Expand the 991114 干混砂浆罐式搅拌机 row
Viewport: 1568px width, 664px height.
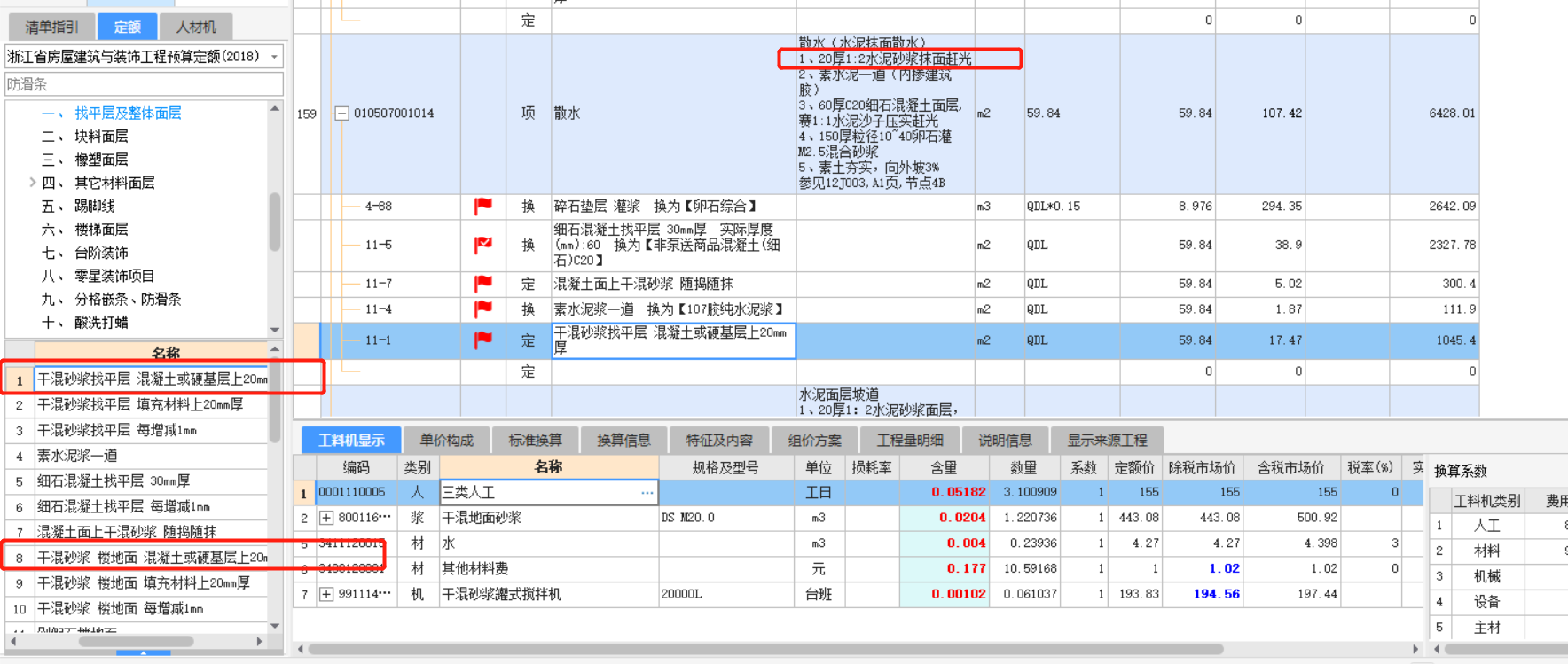pos(326,594)
